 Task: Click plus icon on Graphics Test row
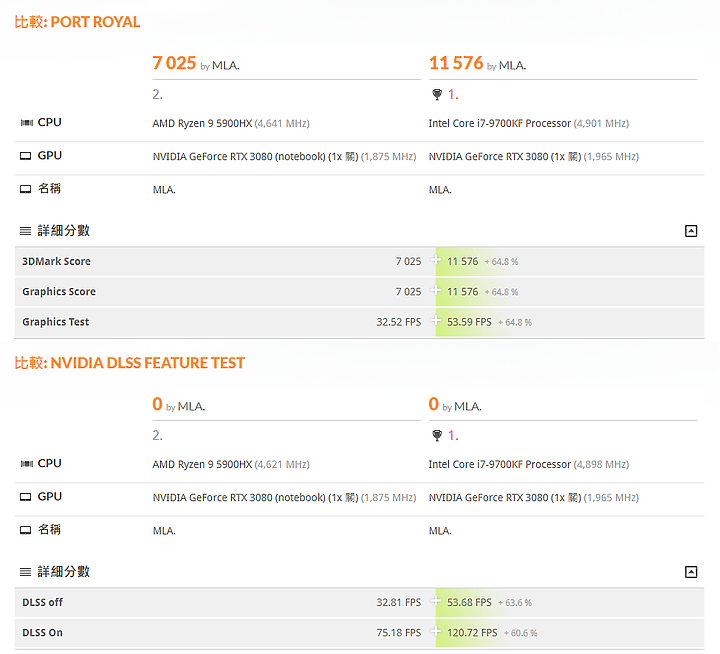coord(435,321)
